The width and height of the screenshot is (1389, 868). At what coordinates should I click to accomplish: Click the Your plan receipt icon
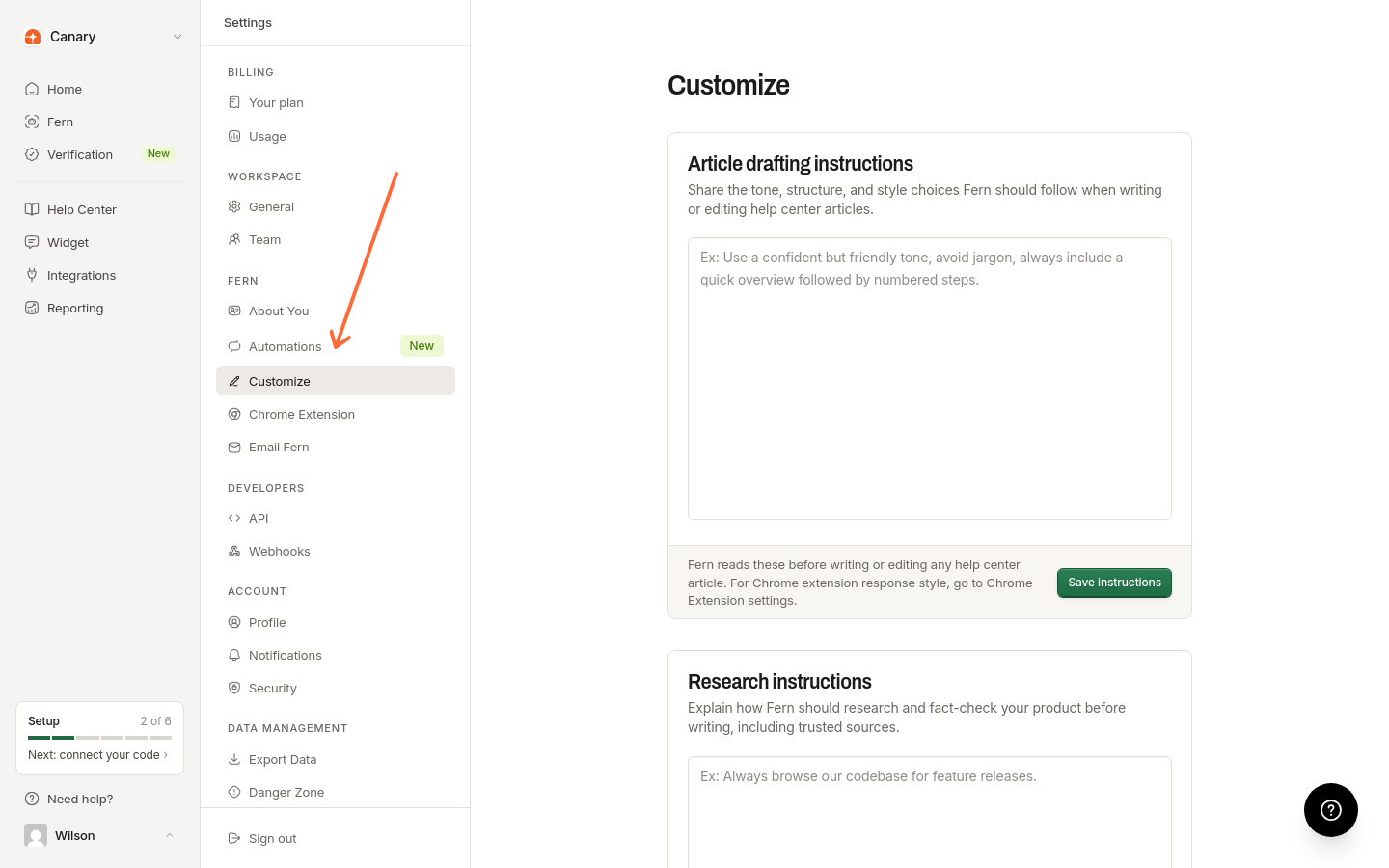coord(234,102)
